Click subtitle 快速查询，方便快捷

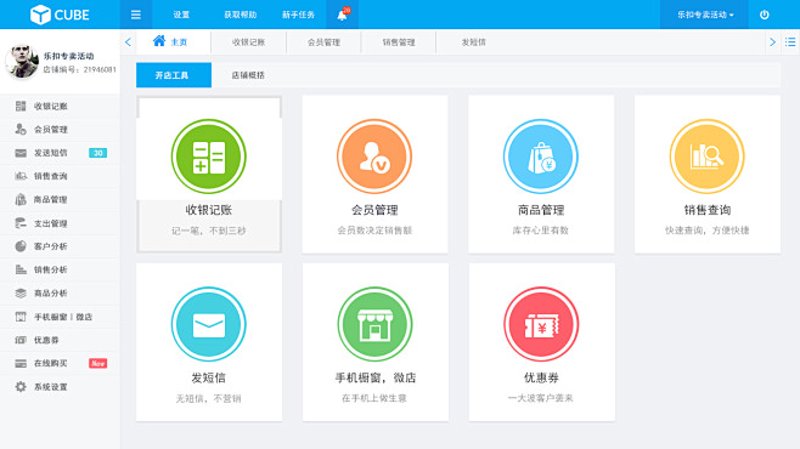pyautogui.click(x=707, y=231)
